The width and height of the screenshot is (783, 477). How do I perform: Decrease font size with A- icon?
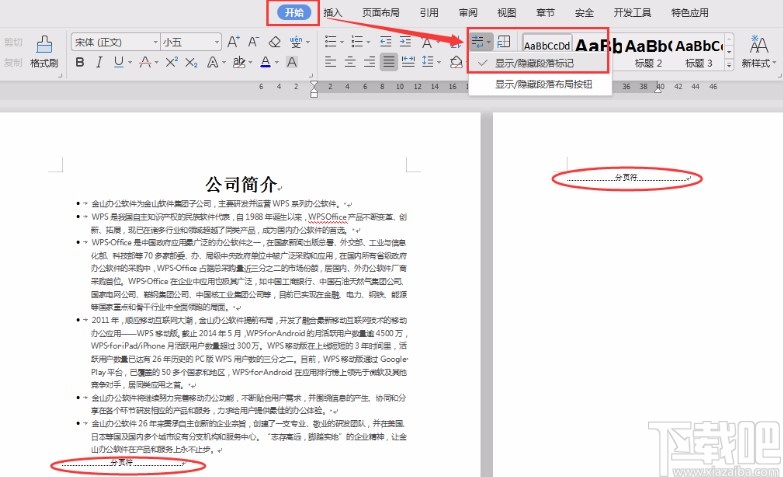tap(254, 42)
